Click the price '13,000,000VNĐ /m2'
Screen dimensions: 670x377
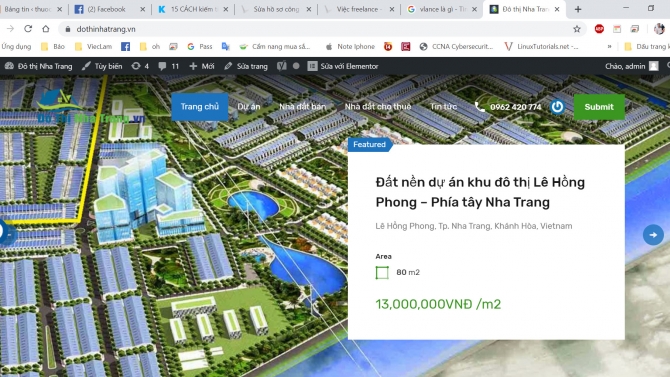pyautogui.click(x=438, y=304)
